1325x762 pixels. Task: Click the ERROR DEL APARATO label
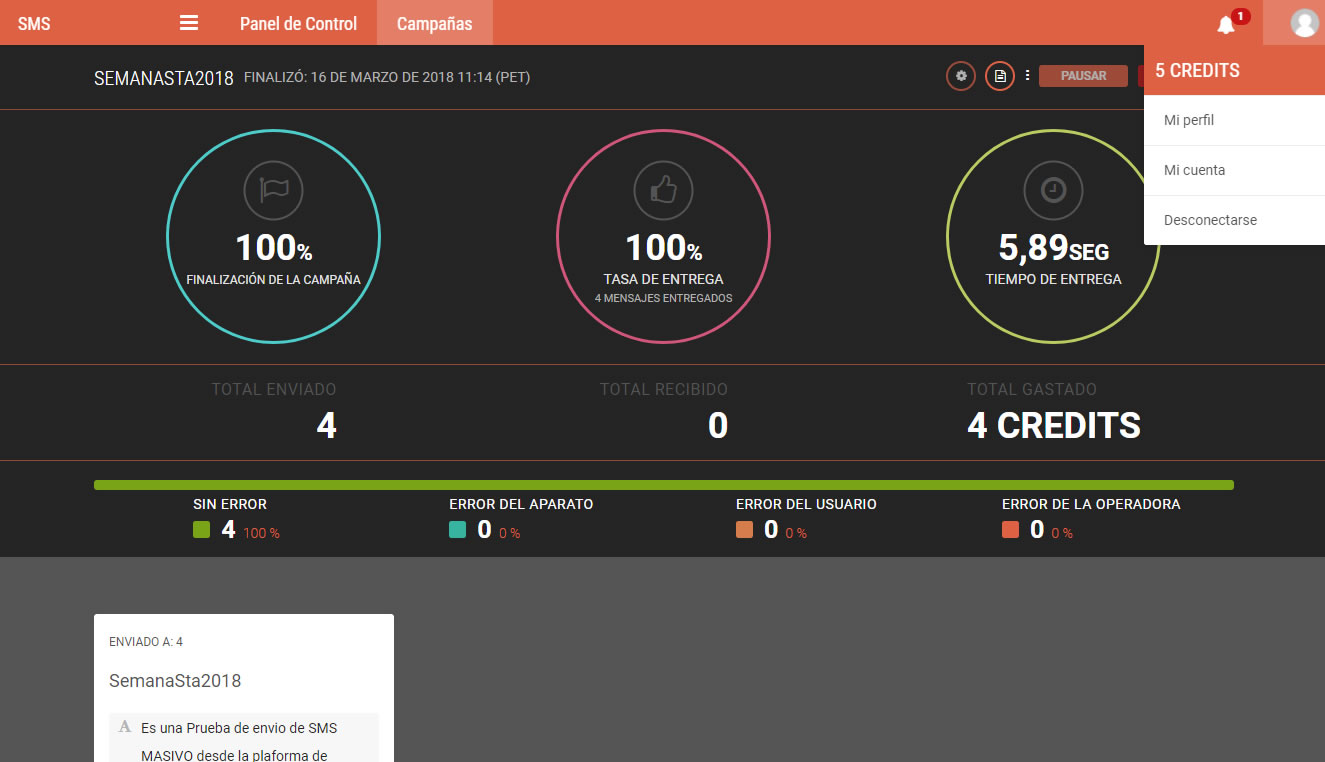click(x=521, y=504)
